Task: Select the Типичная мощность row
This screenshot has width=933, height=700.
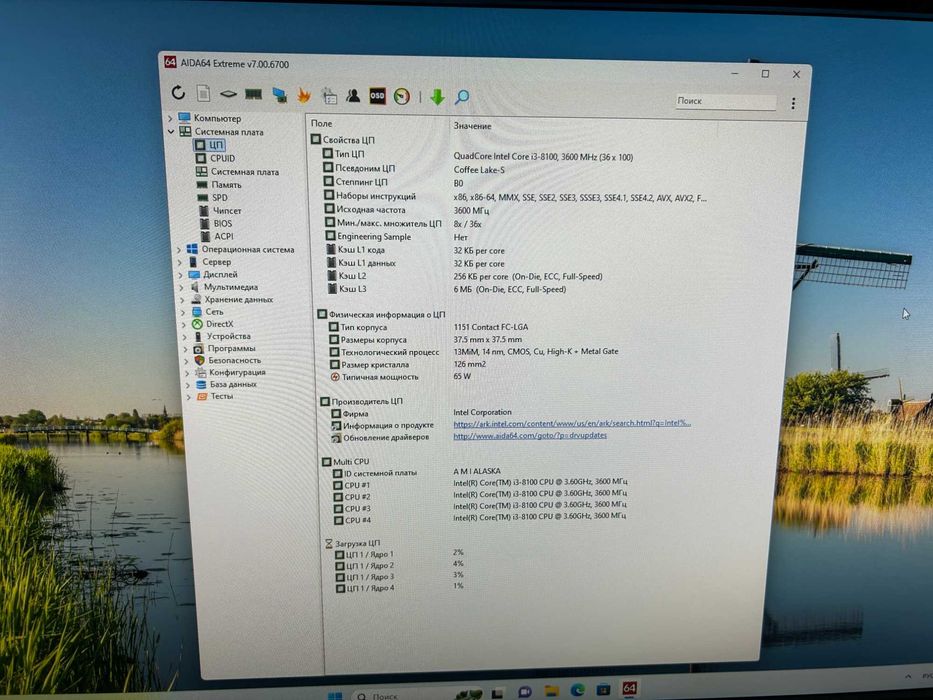Action: [x=400, y=377]
